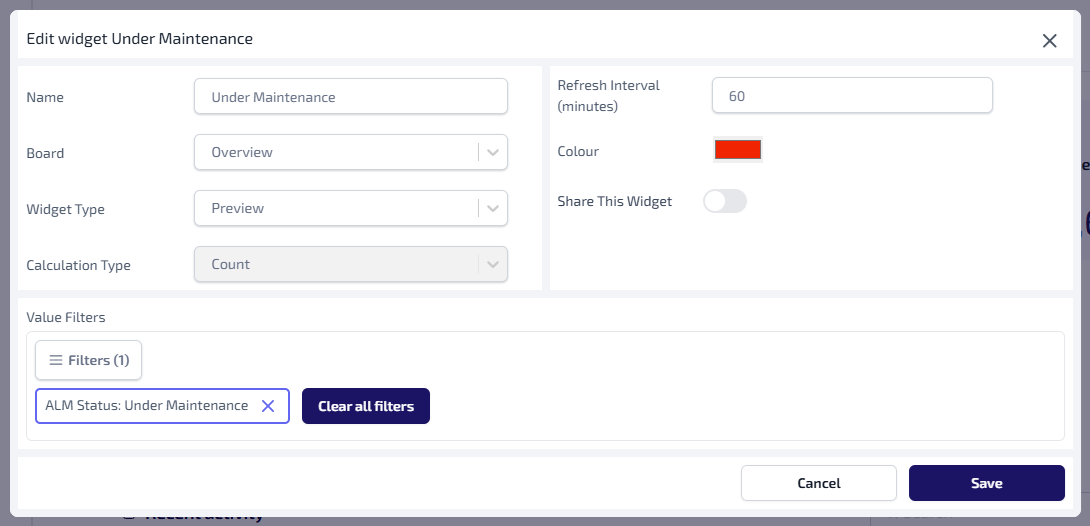Select ALM Status: Under Maintenance chip text

pos(146,406)
